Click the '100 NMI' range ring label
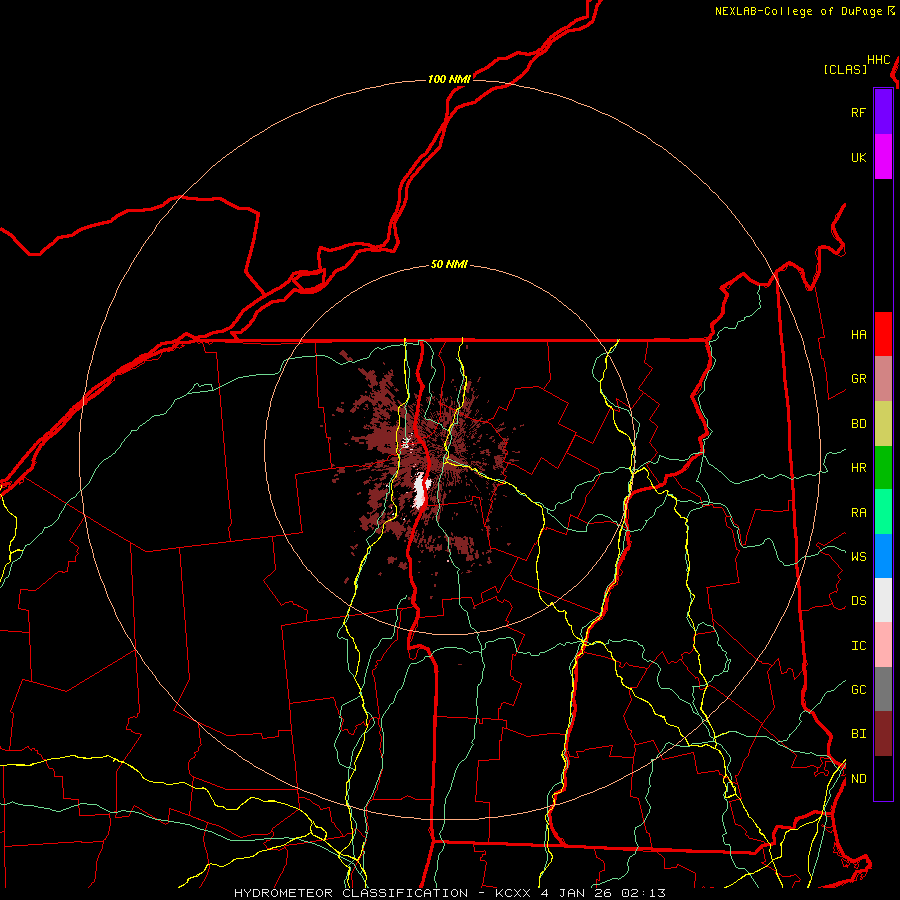The height and width of the screenshot is (900, 900). tap(449, 79)
